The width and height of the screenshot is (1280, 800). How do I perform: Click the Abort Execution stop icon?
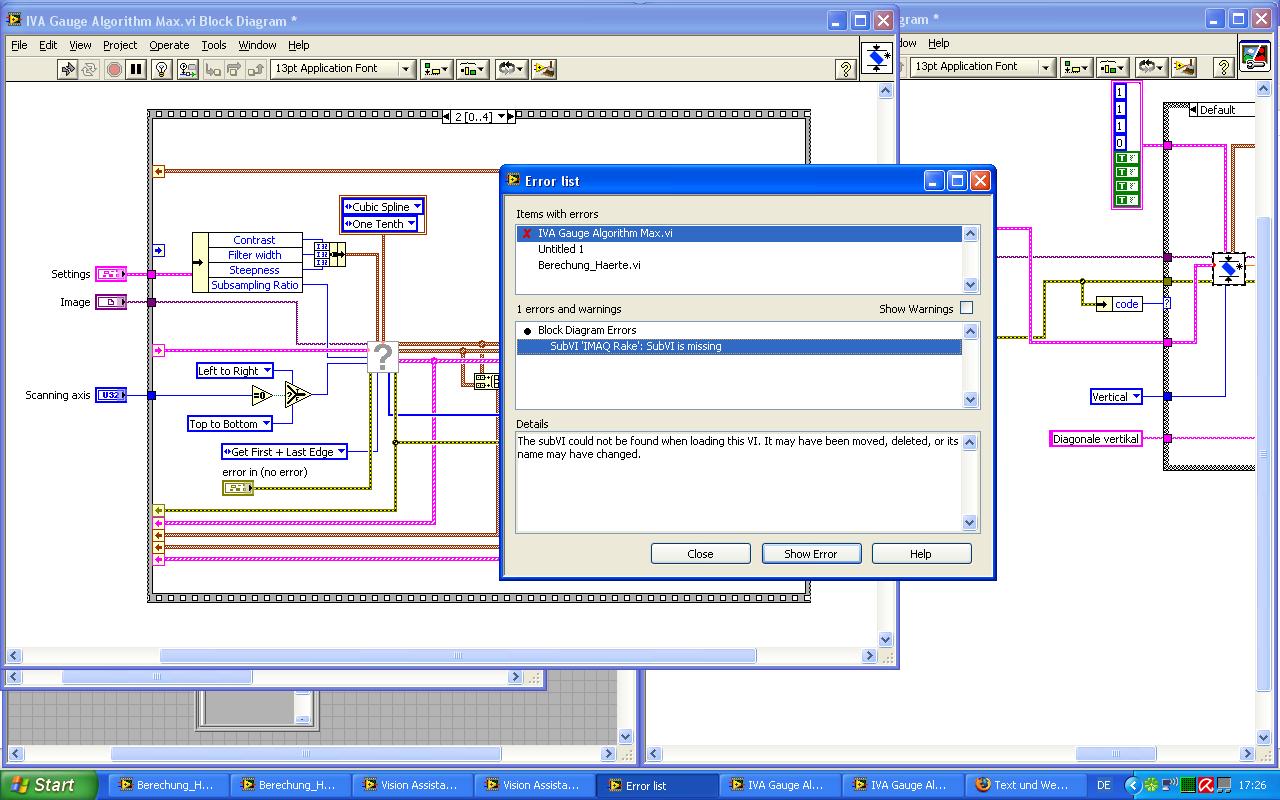[114, 69]
